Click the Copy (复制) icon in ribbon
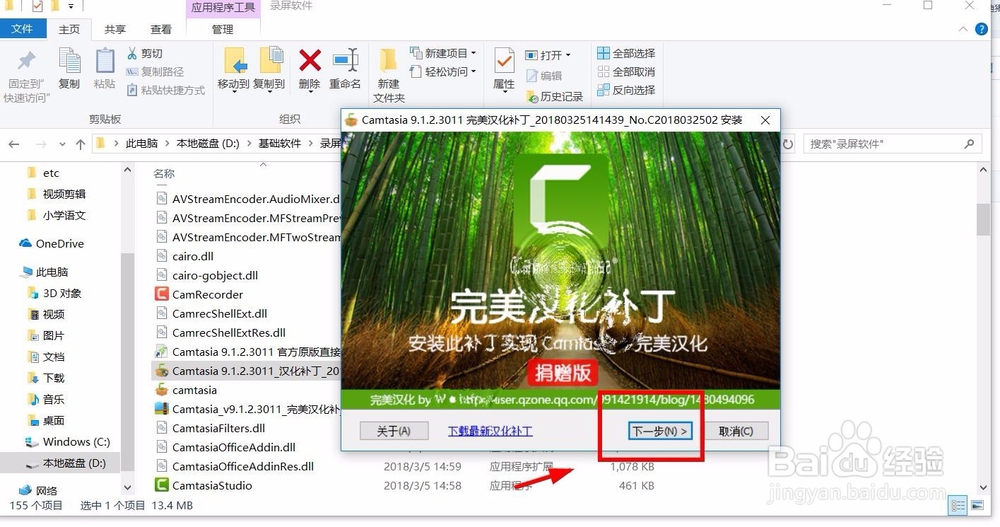Viewport: 1000px width, 527px height. coord(69,63)
